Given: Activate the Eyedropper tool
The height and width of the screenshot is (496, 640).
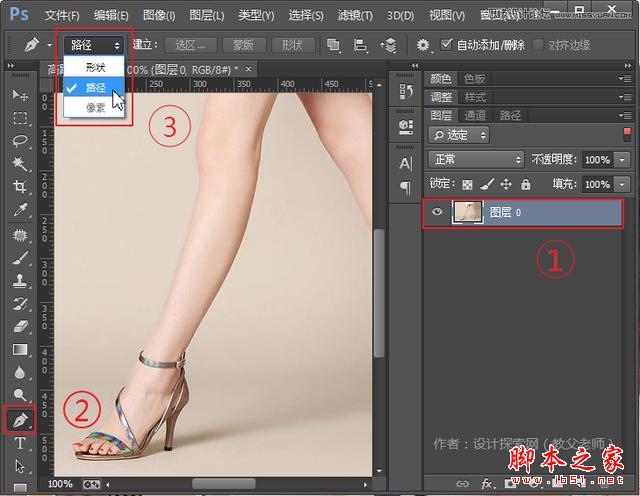Looking at the screenshot, I should [x=19, y=210].
